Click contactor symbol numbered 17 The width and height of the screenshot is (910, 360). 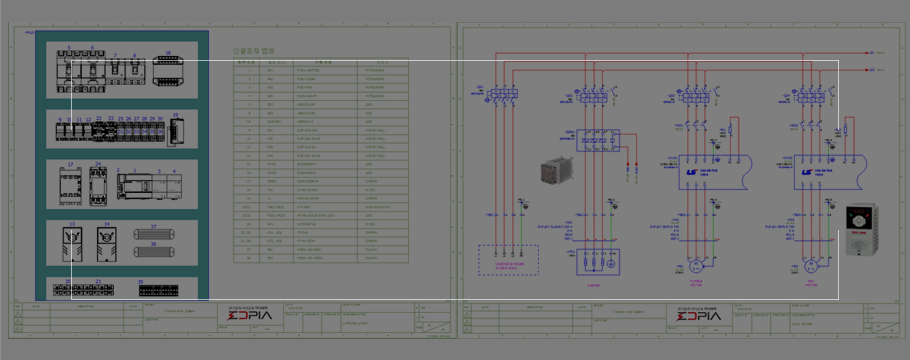71,186
